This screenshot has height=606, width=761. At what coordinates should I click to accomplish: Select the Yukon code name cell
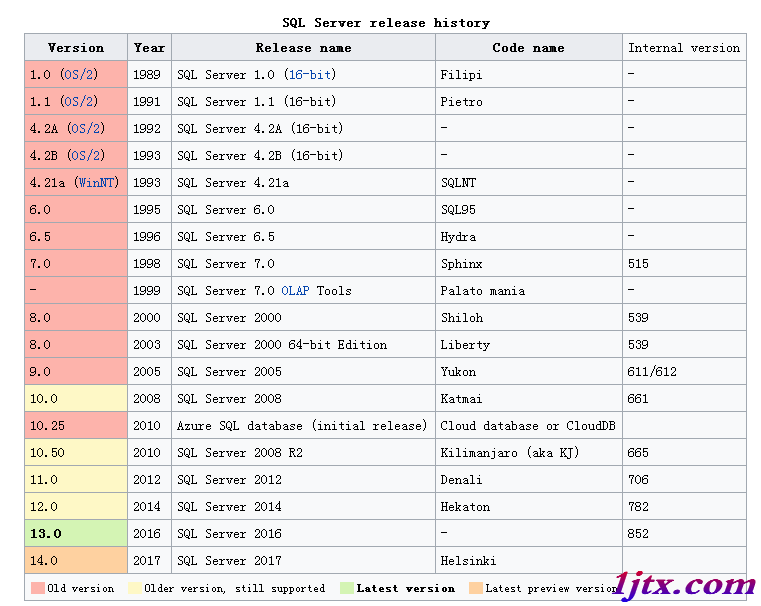pos(529,372)
